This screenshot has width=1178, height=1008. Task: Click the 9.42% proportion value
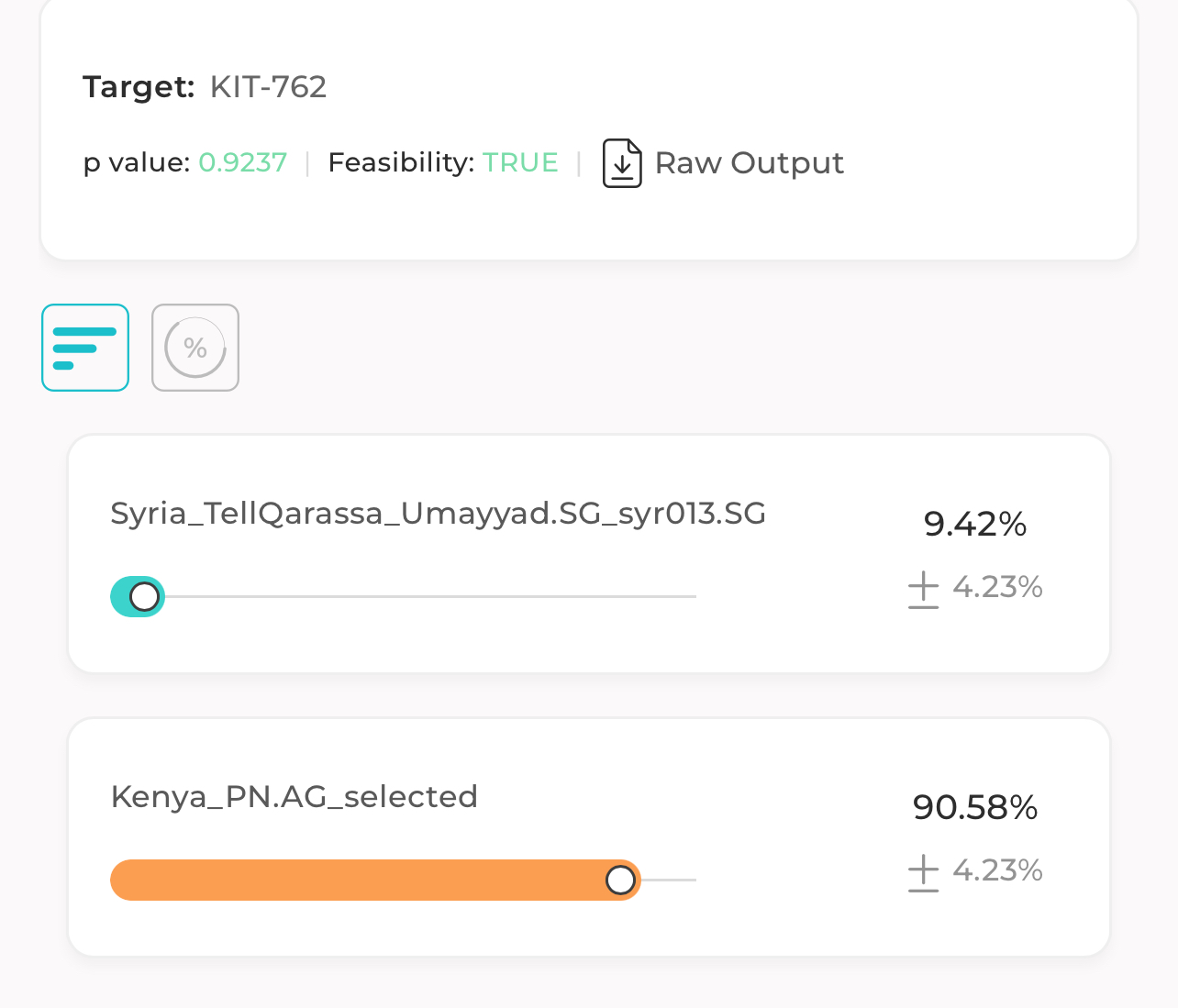coord(974,525)
